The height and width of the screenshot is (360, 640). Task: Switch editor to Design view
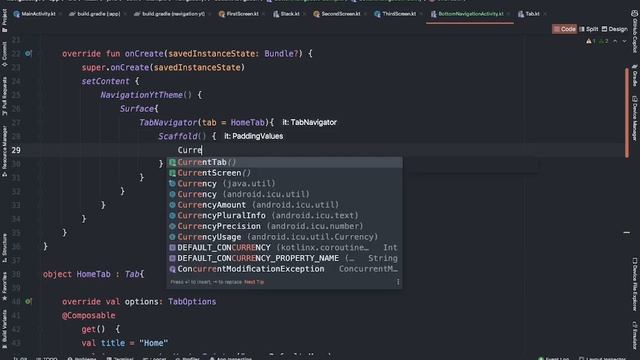click(x=615, y=29)
